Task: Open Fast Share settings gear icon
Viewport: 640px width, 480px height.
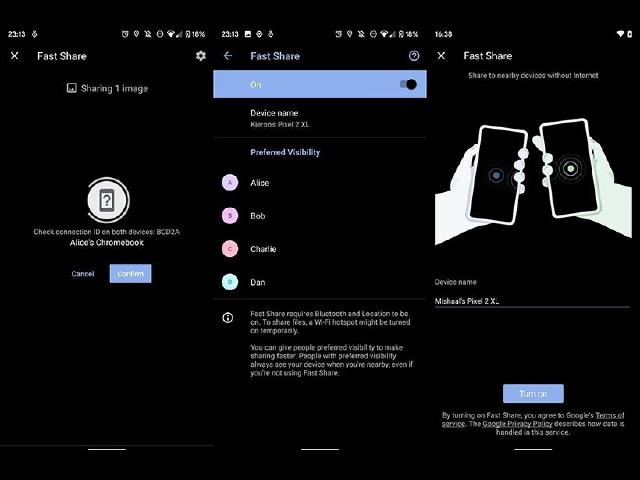Action: [x=200, y=56]
